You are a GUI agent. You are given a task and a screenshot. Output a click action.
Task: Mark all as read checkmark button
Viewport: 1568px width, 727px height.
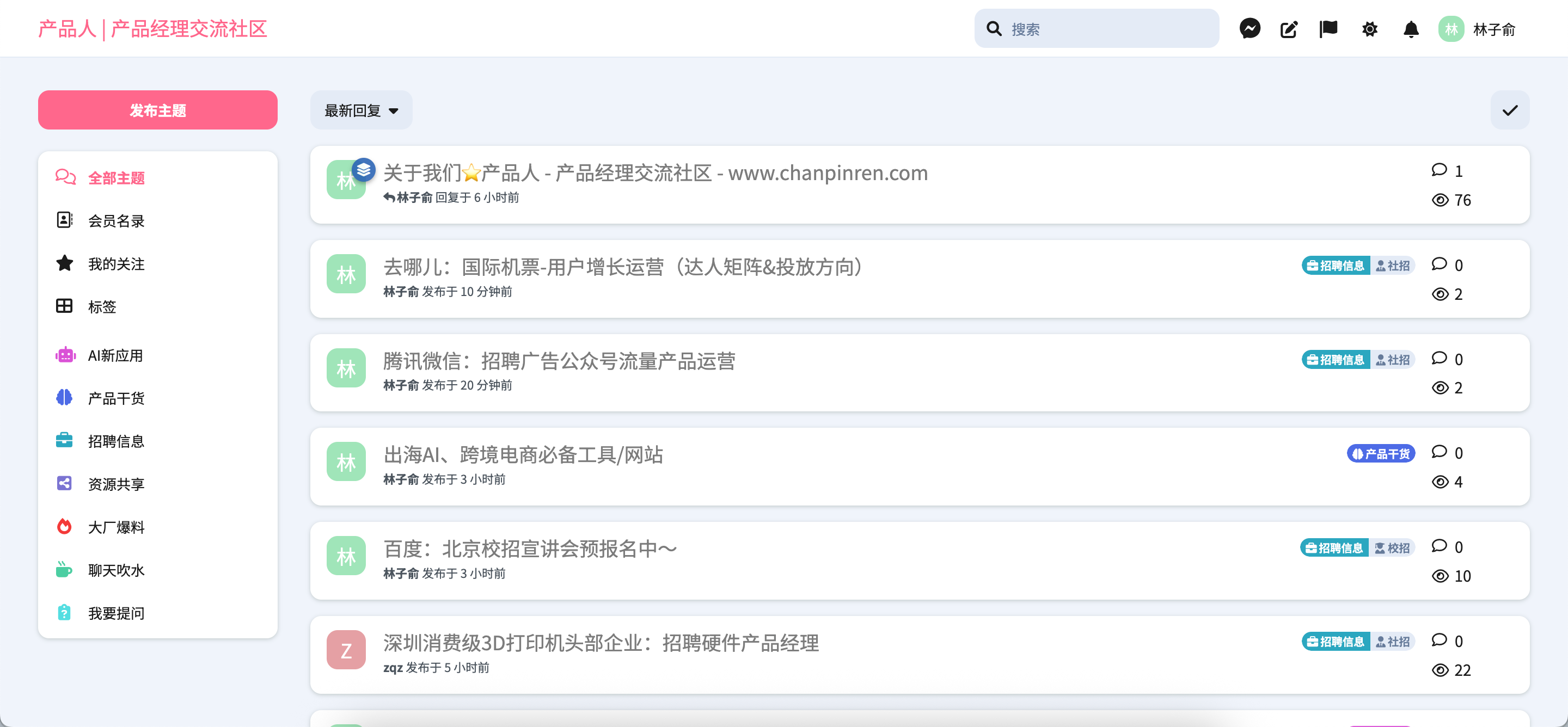(1510, 110)
